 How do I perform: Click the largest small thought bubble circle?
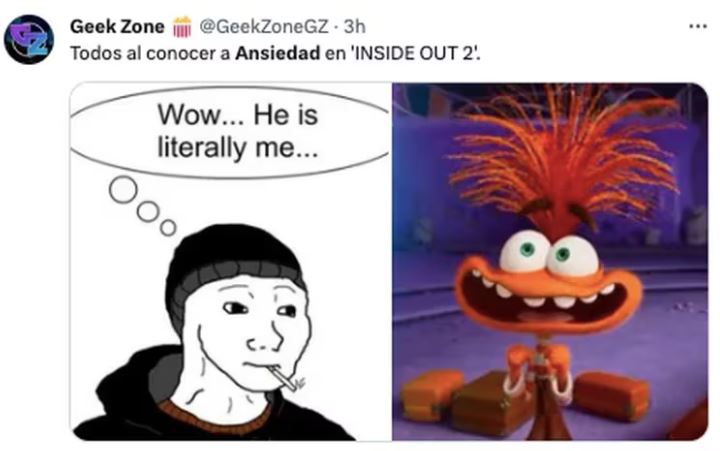click(x=123, y=190)
